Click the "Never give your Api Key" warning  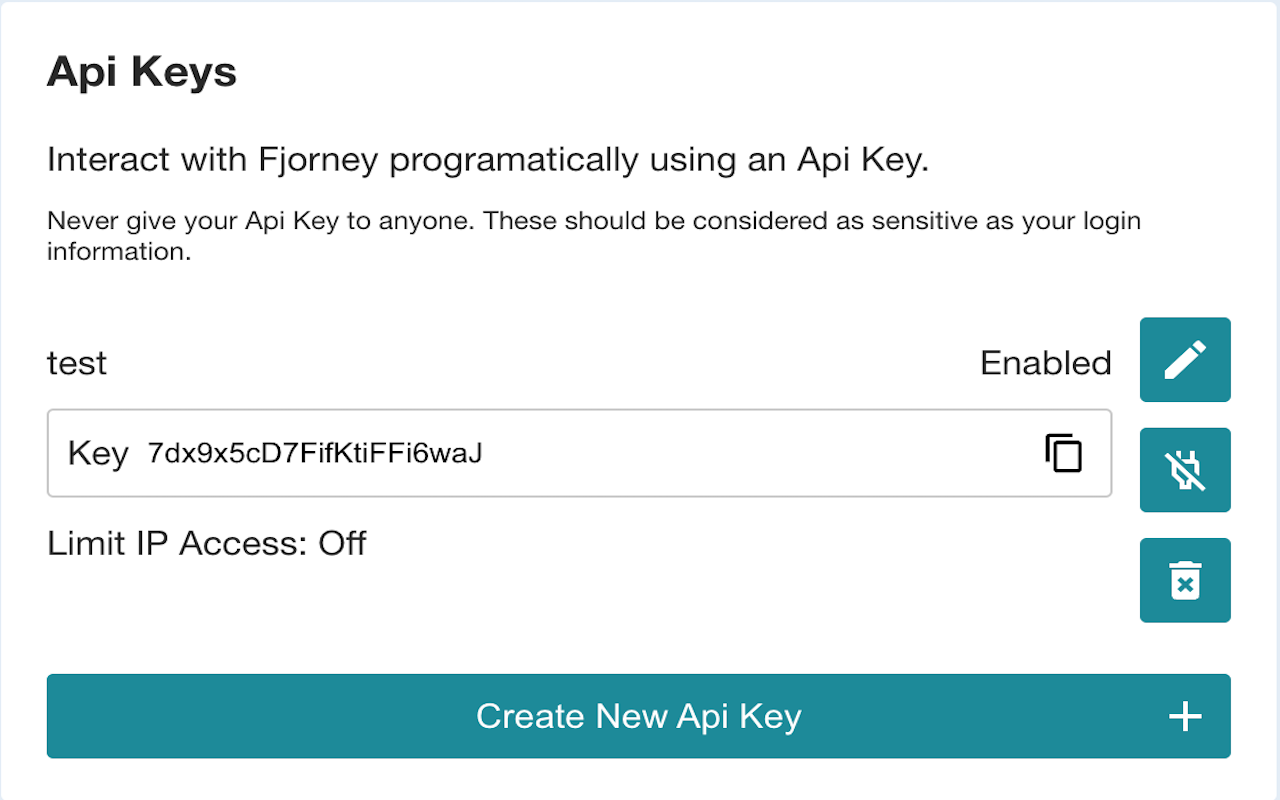pyautogui.click(x=594, y=236)
